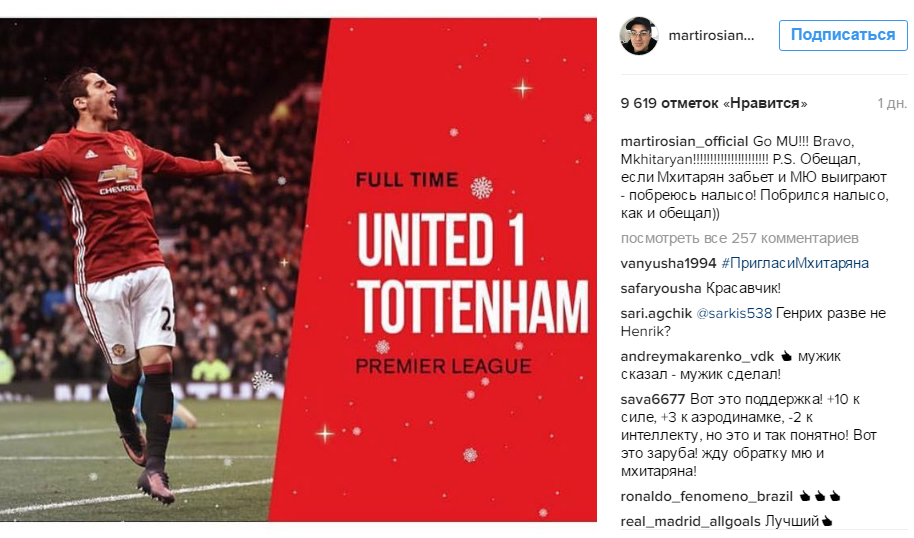Open ronaldo_fenomeno_brazil commenter profile
Viewport: 914px width, 538px height.
pyautogui.click(x=706, y=497)
